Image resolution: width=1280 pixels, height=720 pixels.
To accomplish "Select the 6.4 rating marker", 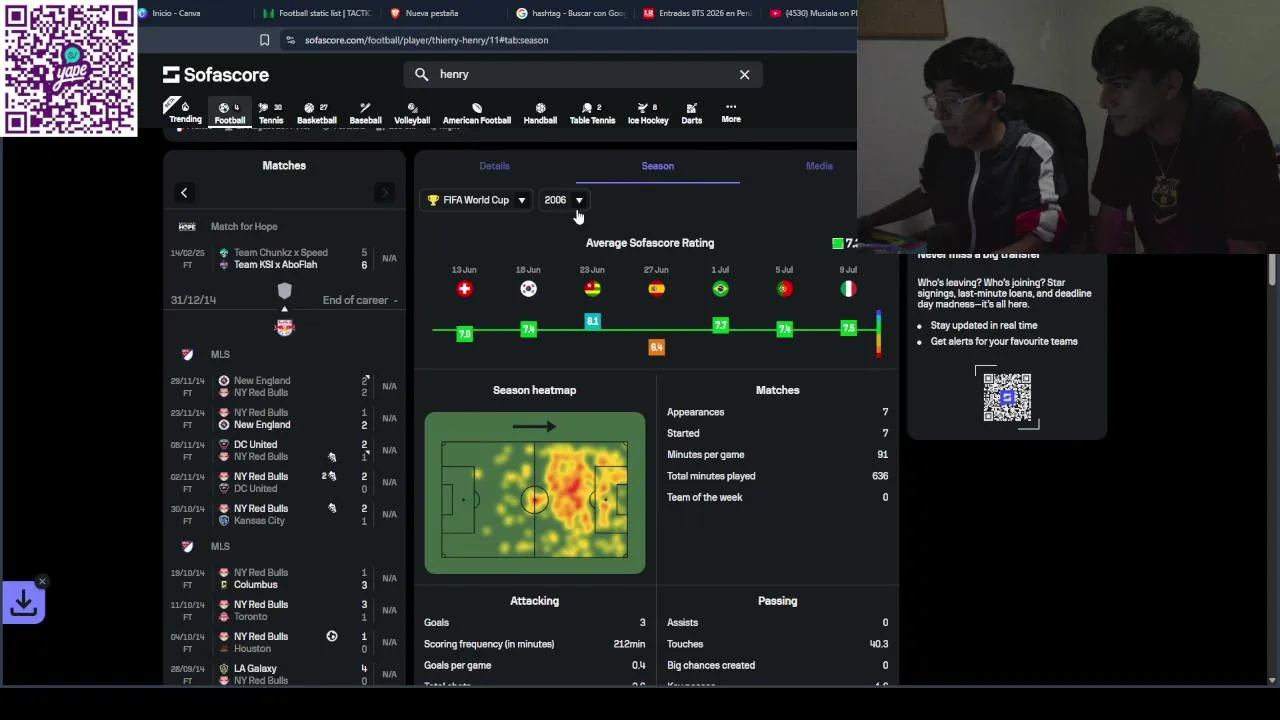I will coord(656,347).
